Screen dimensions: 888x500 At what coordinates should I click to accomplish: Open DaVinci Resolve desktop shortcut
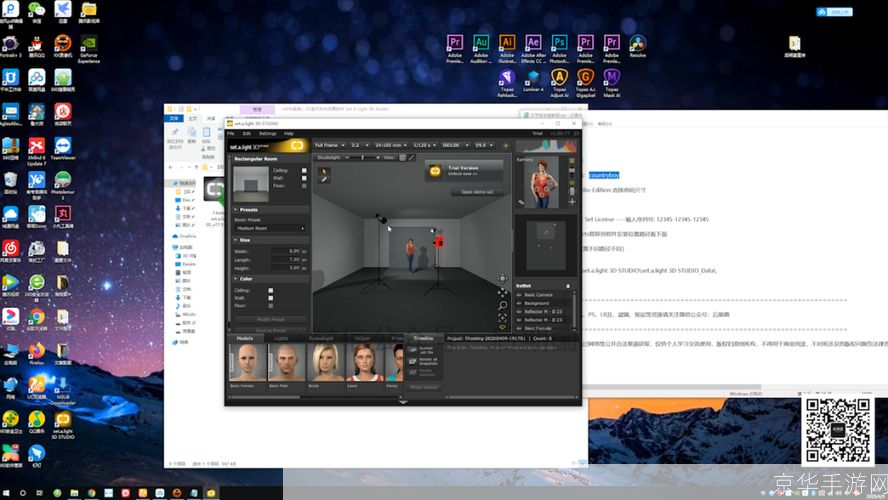point(638,46)
